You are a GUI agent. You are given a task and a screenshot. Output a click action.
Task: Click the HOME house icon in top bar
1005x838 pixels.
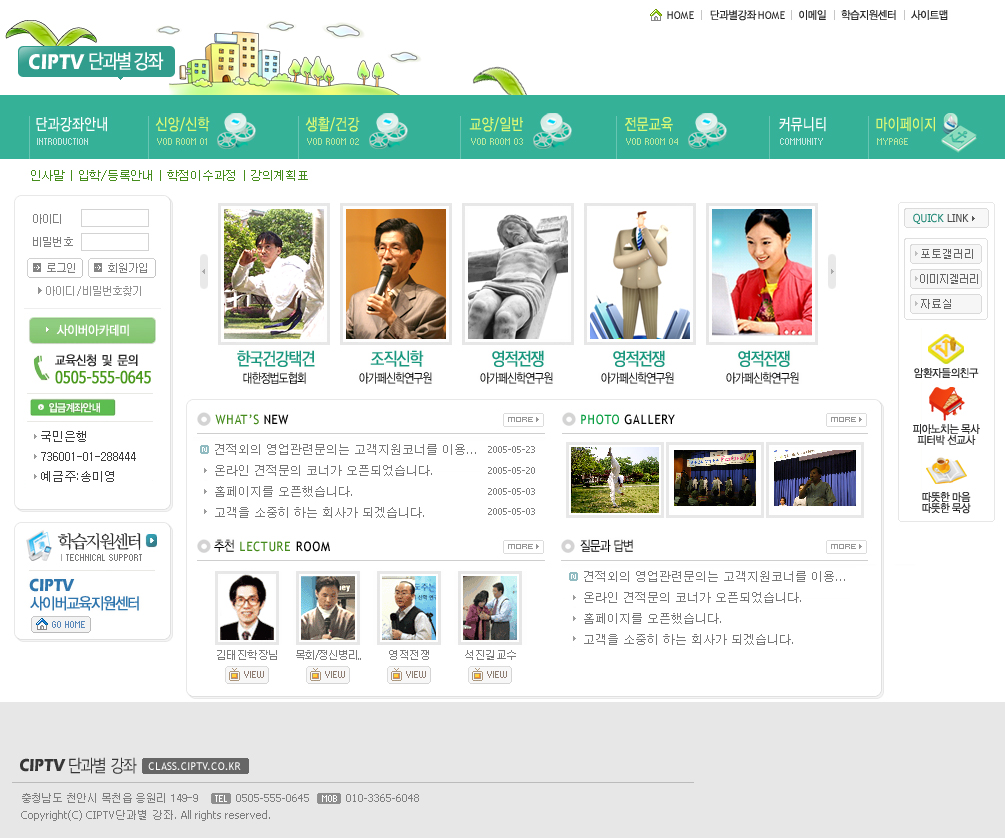(656, 15)
